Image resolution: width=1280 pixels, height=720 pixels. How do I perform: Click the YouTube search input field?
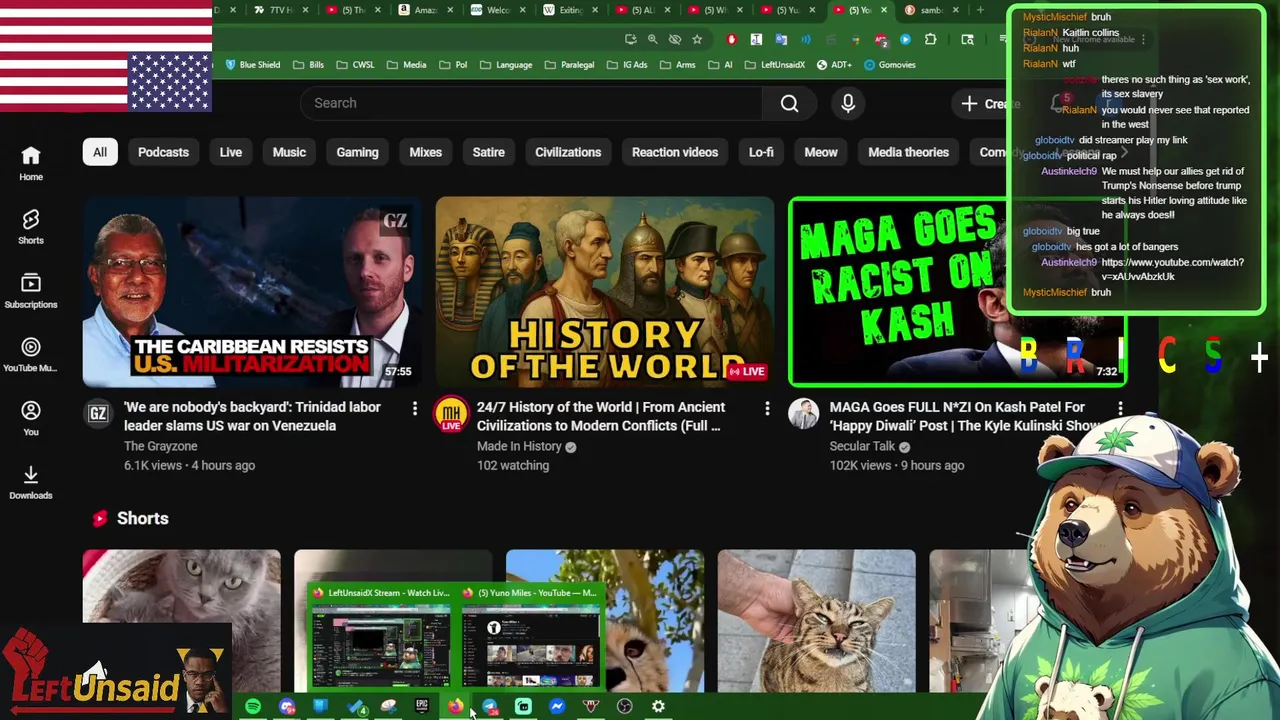[531, 103]
